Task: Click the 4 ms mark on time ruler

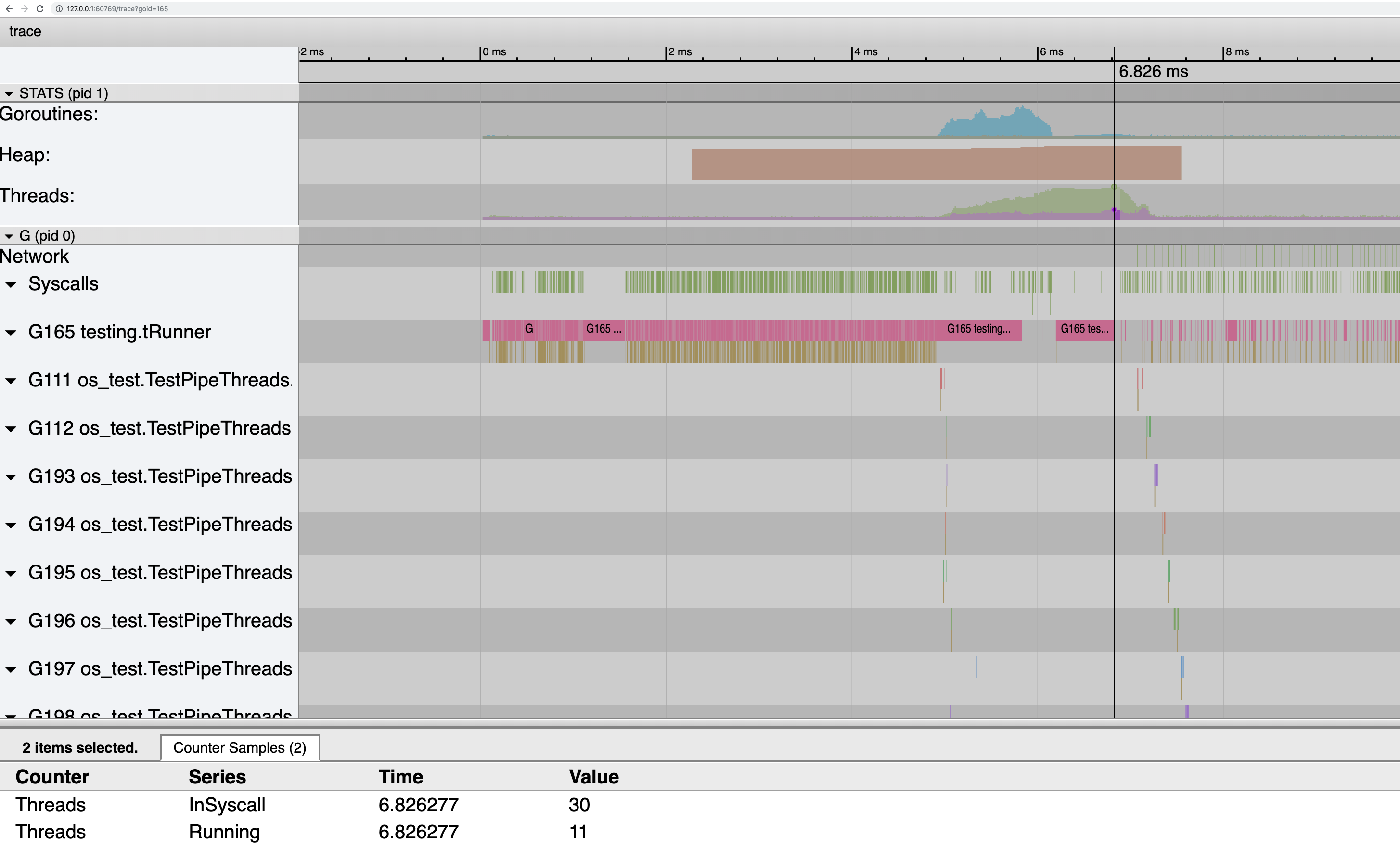Action: (x=864, y=52)
